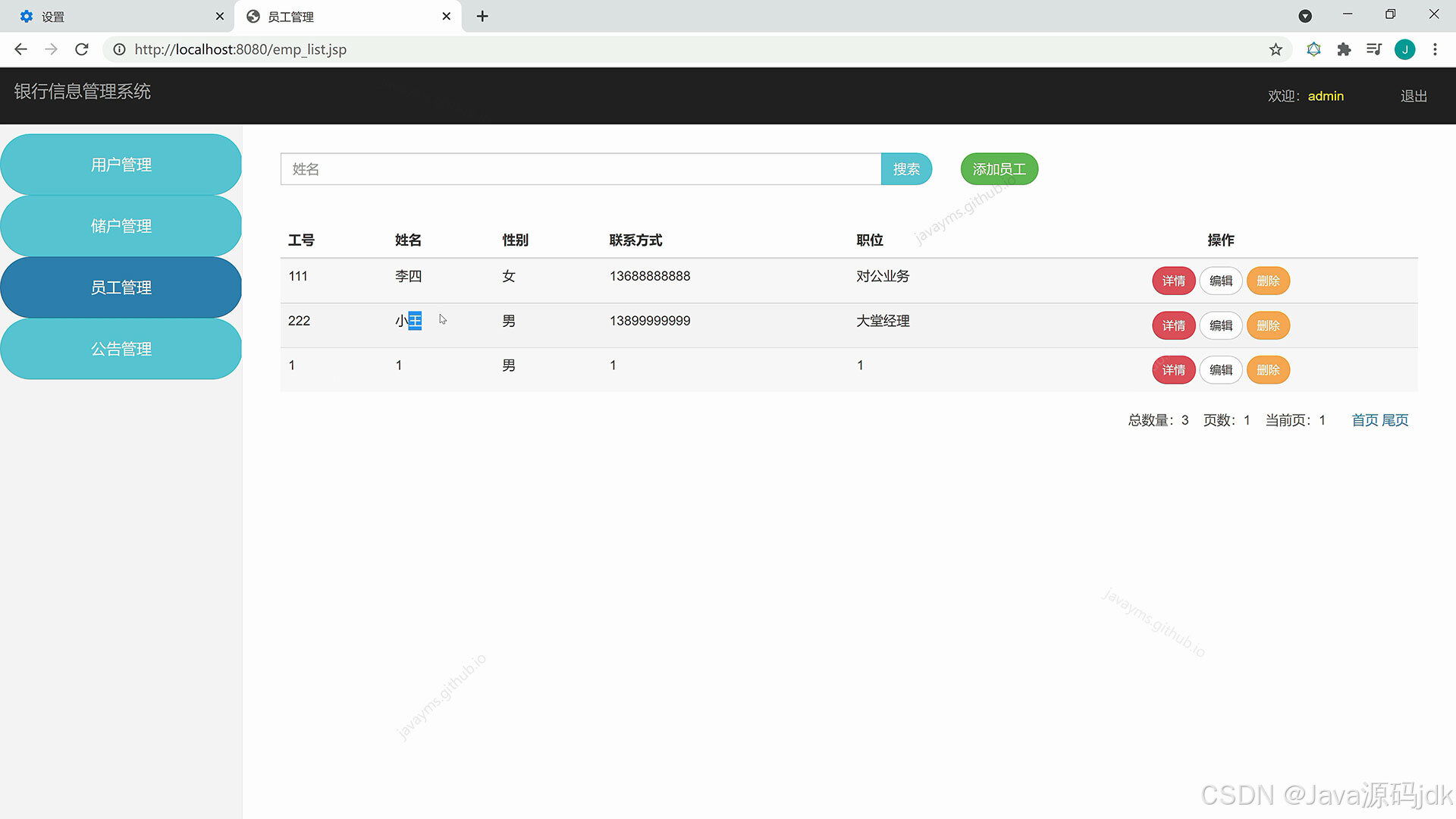The width and height of the screenshot is (1456, 819).
Task: Click the admin username in the header
Action: pos(1326,96)
